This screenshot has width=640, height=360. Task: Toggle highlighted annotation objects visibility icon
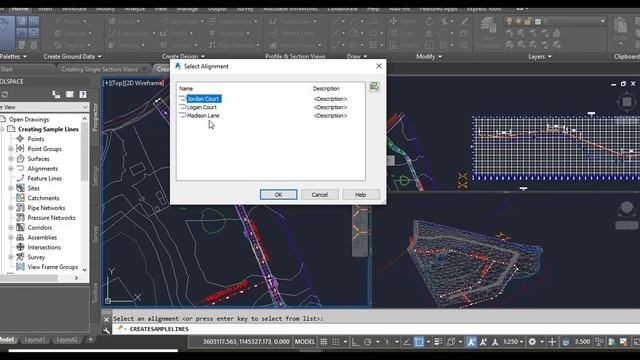pyautogui.click(x=471, y=342)
